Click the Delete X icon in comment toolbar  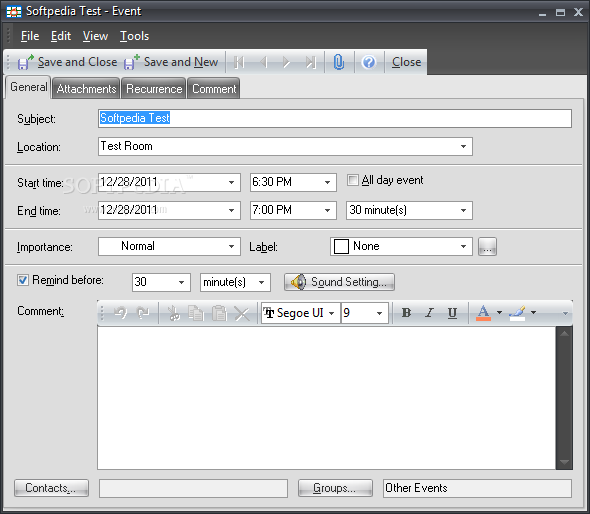242,313
